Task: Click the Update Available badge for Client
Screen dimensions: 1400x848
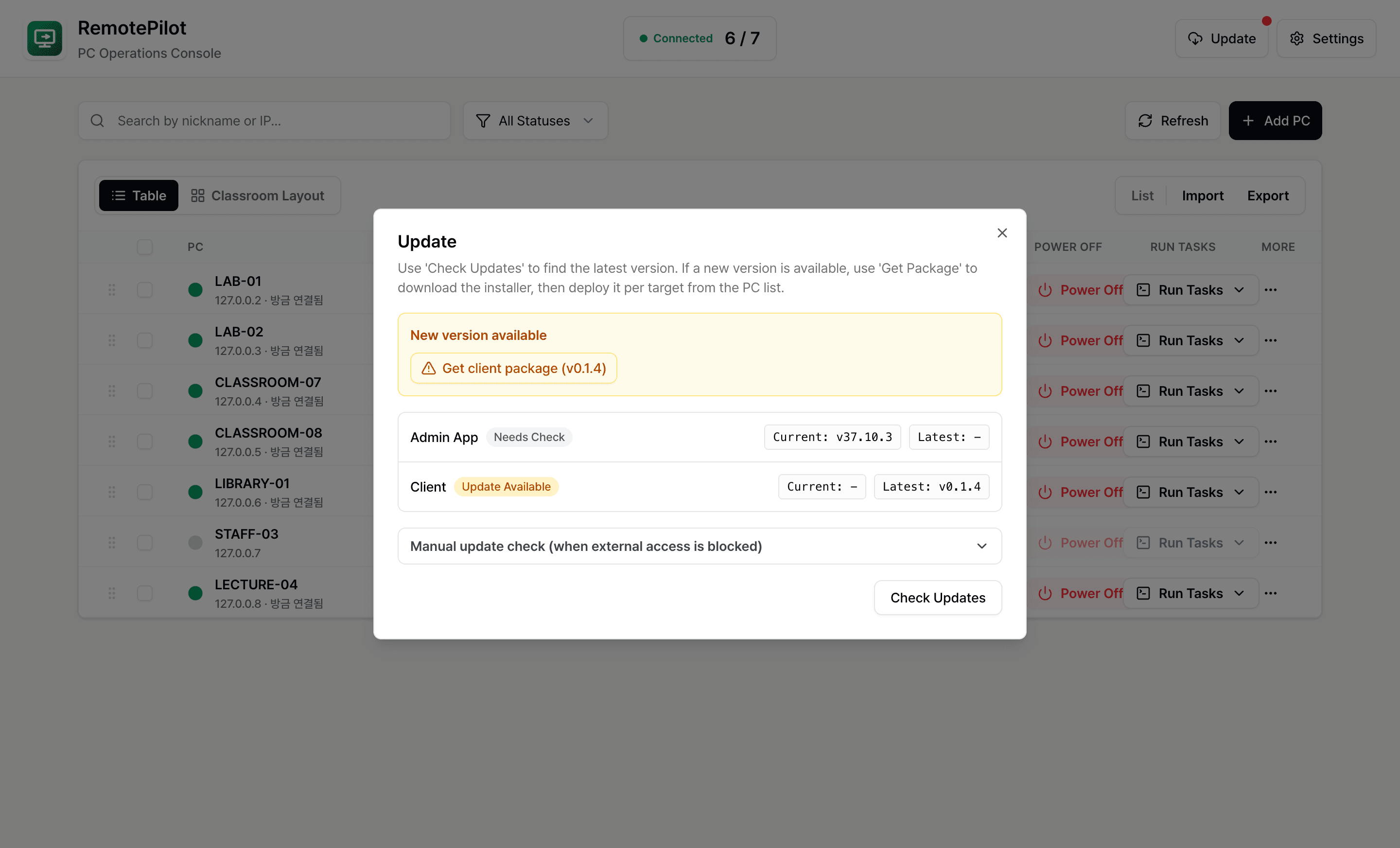Action: (506, 487)
